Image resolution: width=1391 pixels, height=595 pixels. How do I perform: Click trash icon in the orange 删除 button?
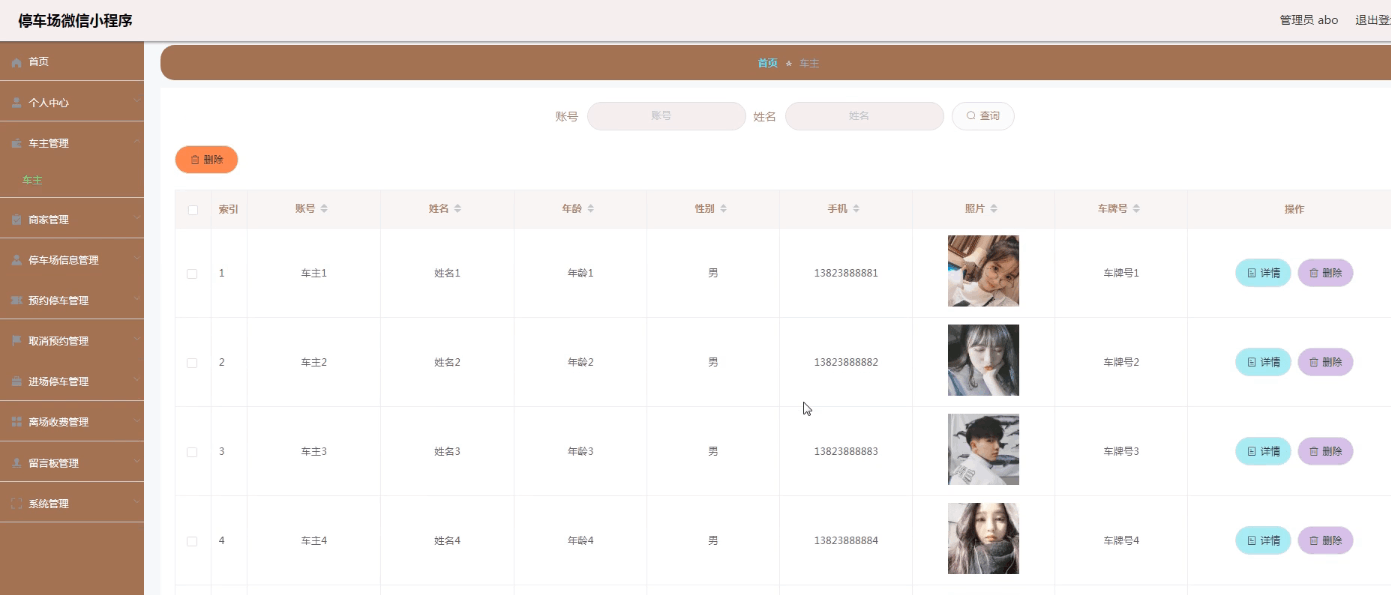(x=195, y=160)
